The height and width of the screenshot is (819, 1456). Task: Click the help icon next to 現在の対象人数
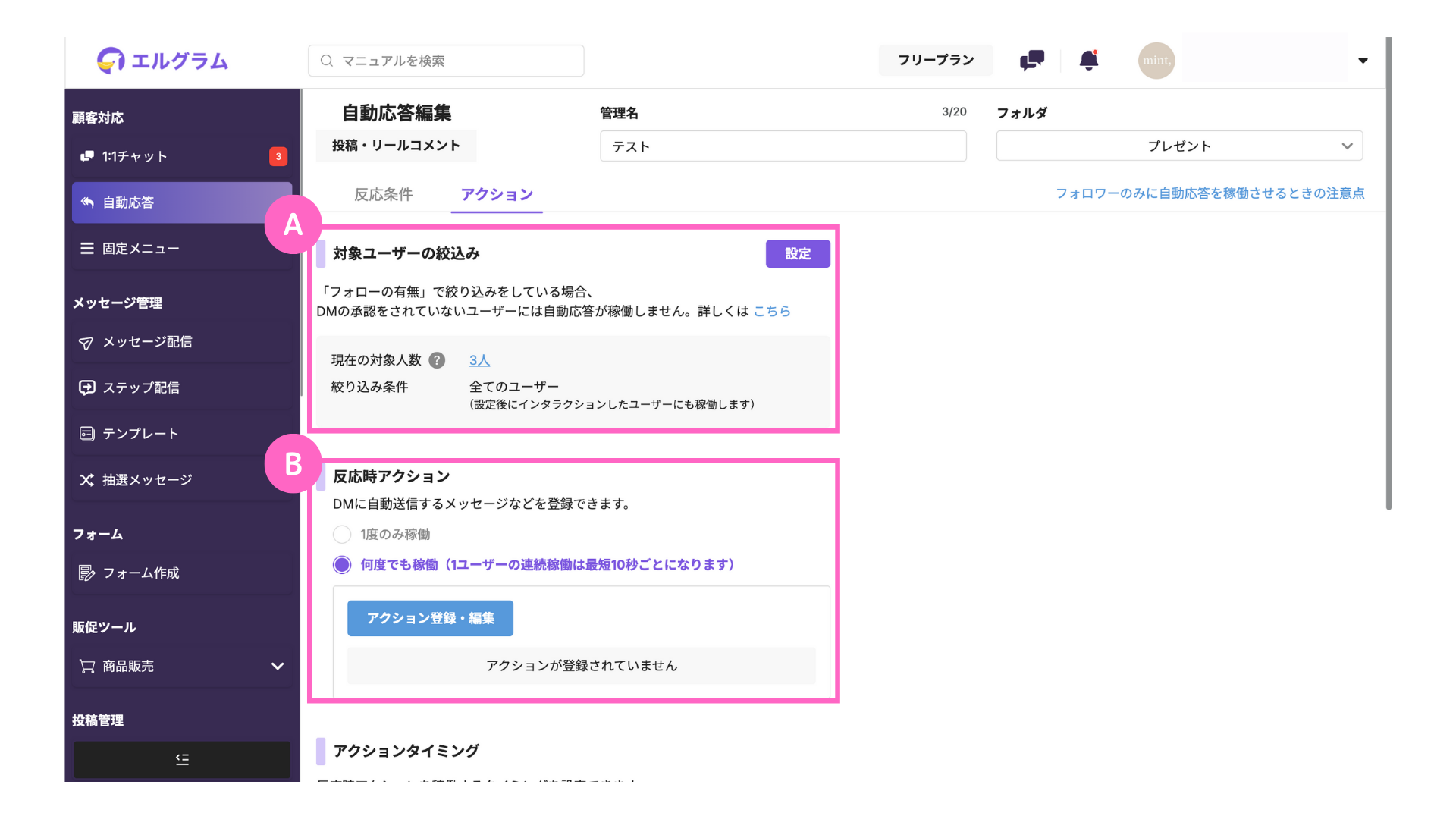(x=437, y=360)
